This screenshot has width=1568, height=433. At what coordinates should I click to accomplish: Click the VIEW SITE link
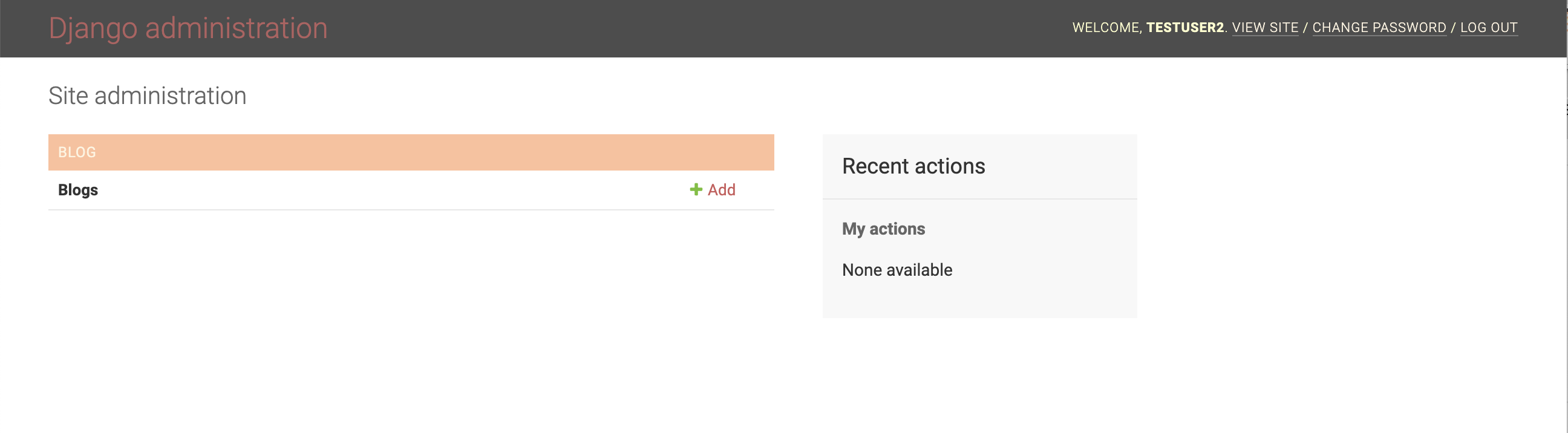(1265, 27)
